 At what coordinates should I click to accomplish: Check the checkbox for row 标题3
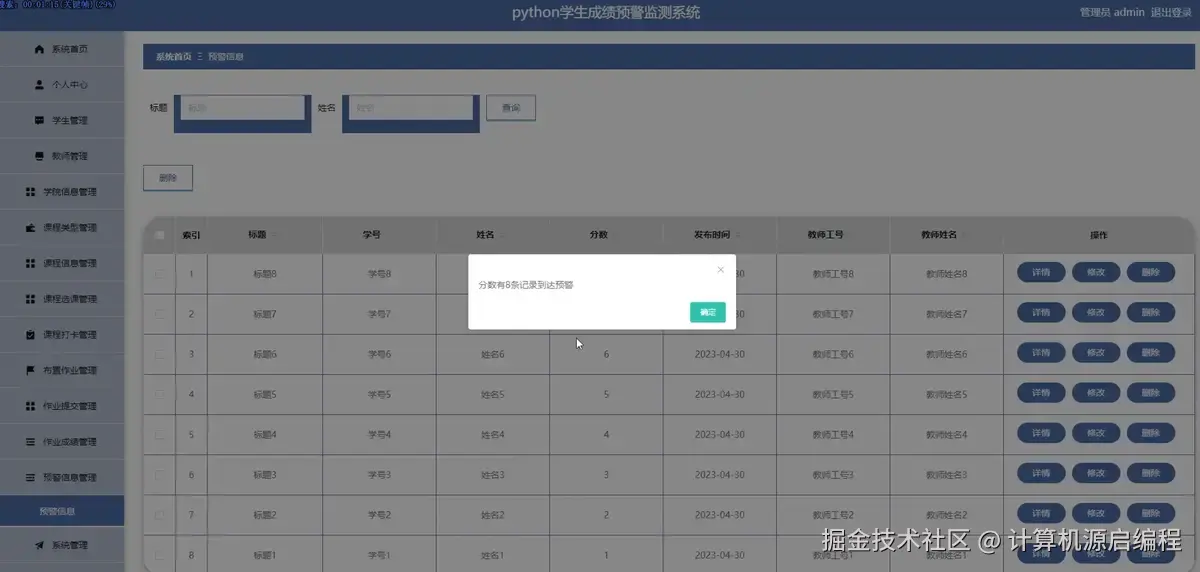pyautogui.click(x=160, y=474)
